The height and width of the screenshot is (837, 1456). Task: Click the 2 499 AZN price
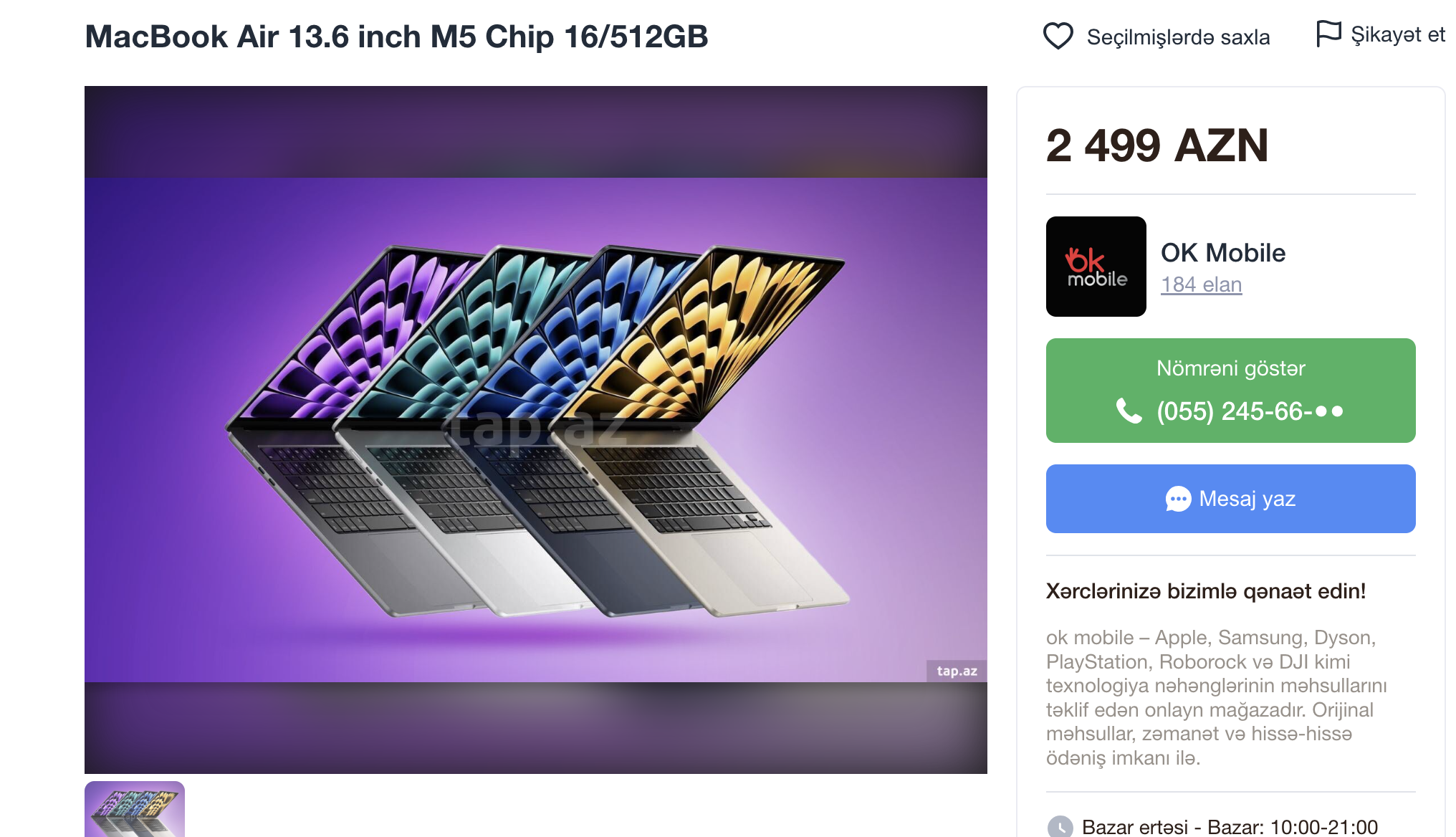click(1157, 145)
